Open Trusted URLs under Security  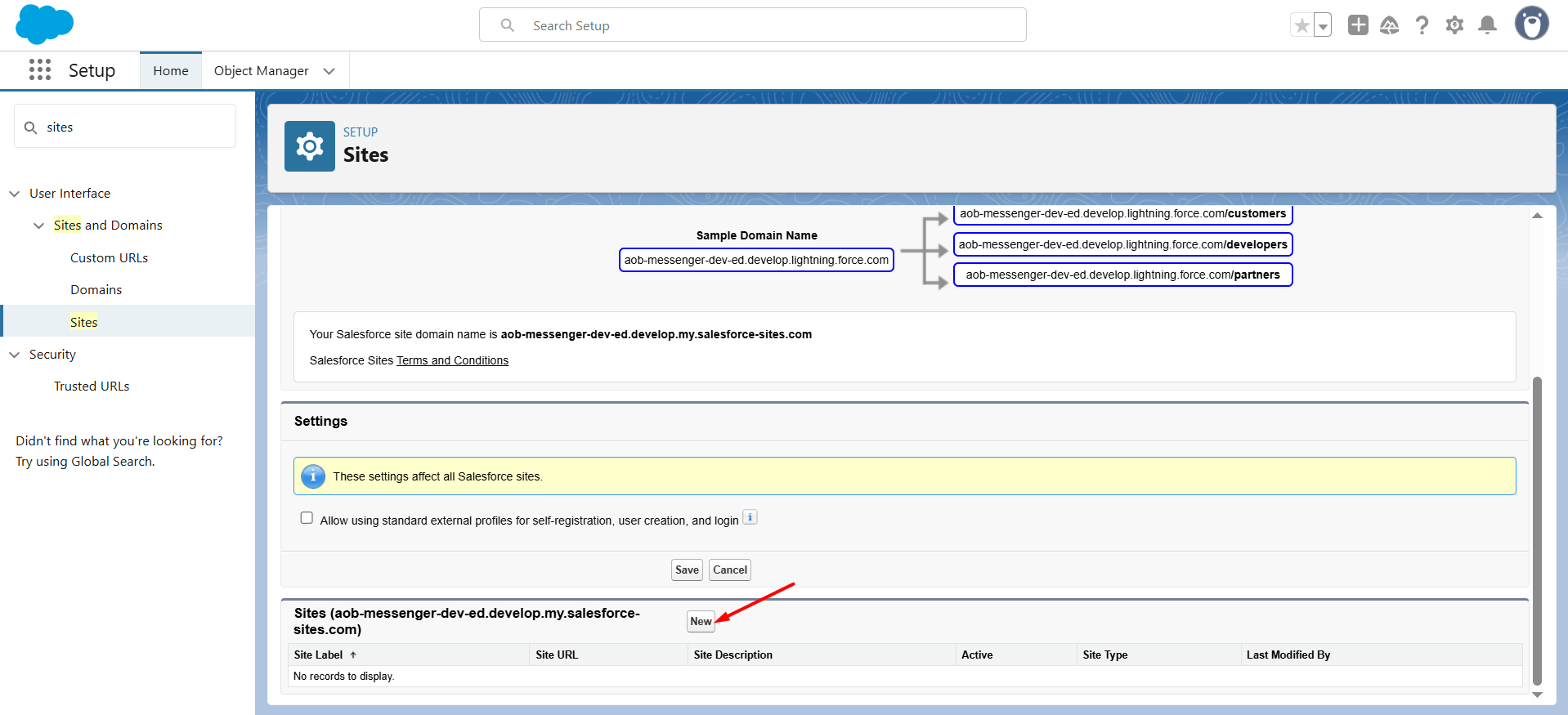pyautogui.click(x=92, y=386)
